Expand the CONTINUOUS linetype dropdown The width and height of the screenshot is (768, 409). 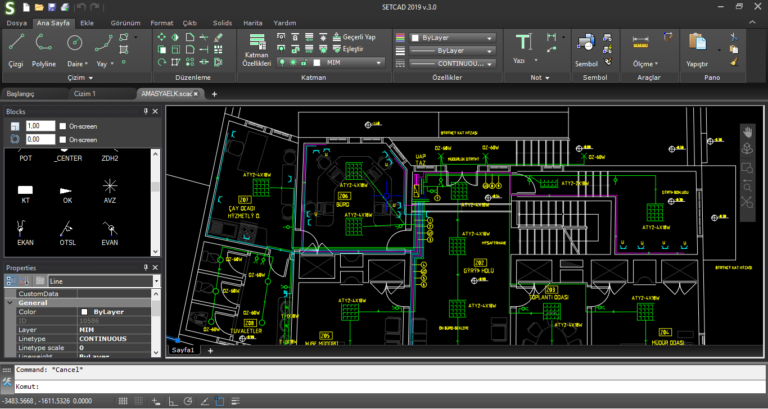tap(491, 63)
